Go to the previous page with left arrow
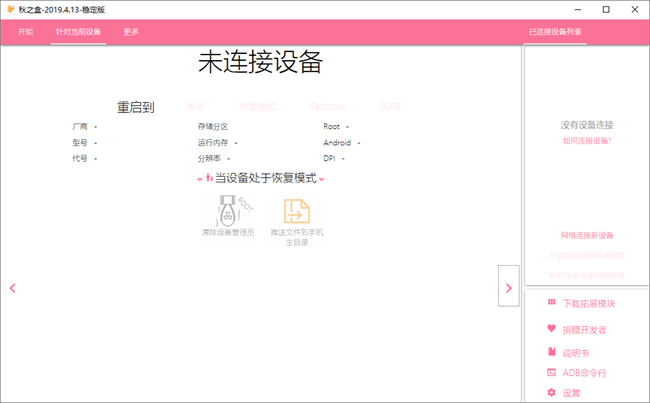The image size is (650, 403). (x=12, y=288)
